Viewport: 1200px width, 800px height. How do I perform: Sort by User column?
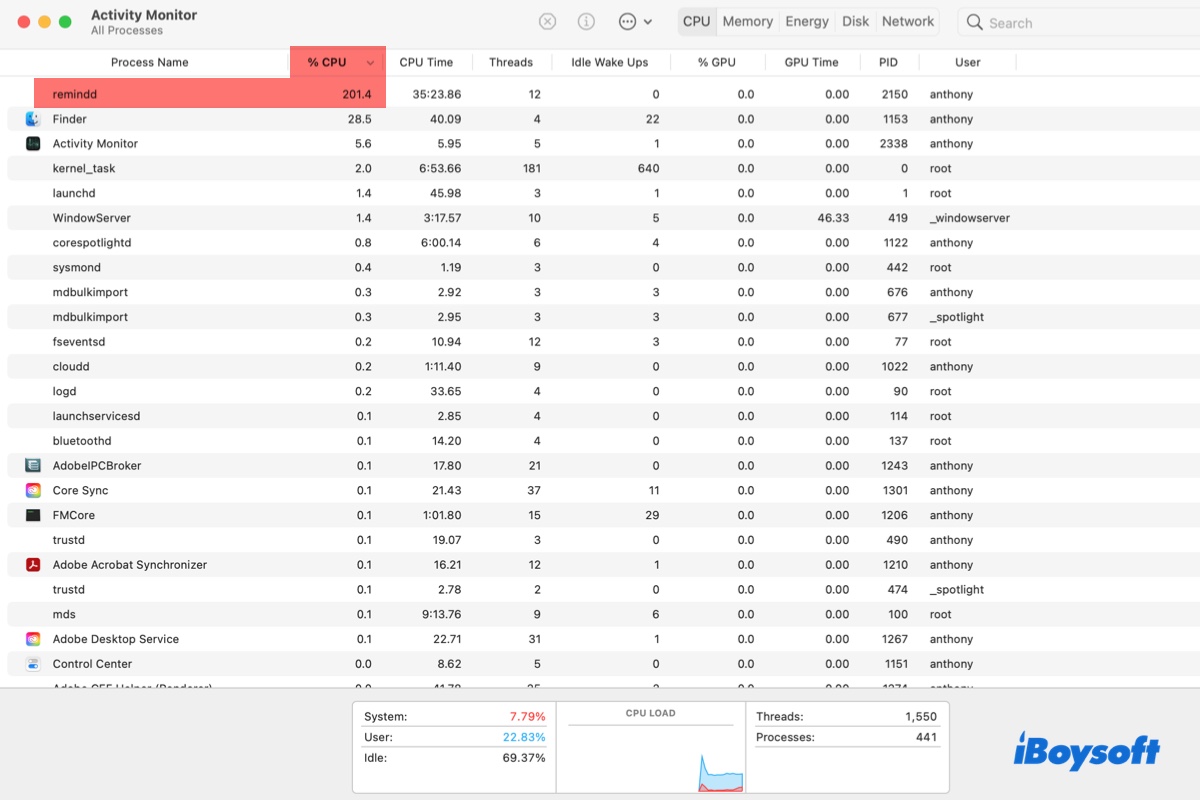coord(967,62)
